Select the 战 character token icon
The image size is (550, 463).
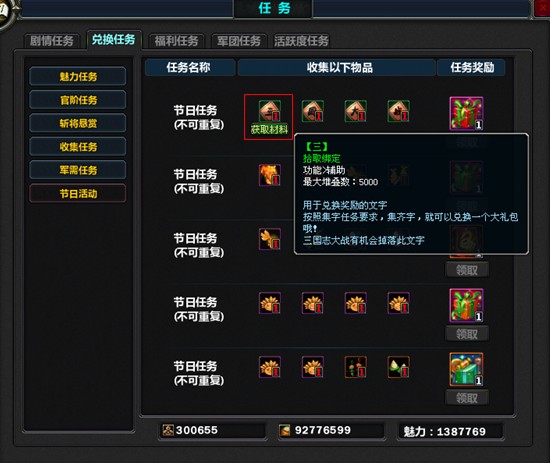[x=398, y=111]
